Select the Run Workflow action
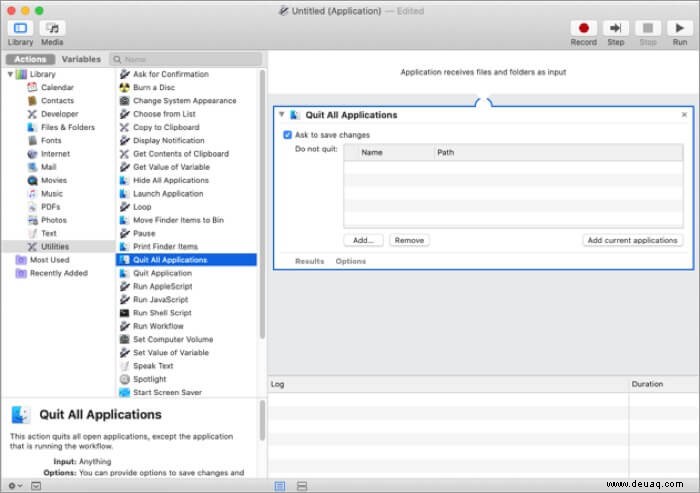Viewport: 700px width, 493px height. (158, 326)
